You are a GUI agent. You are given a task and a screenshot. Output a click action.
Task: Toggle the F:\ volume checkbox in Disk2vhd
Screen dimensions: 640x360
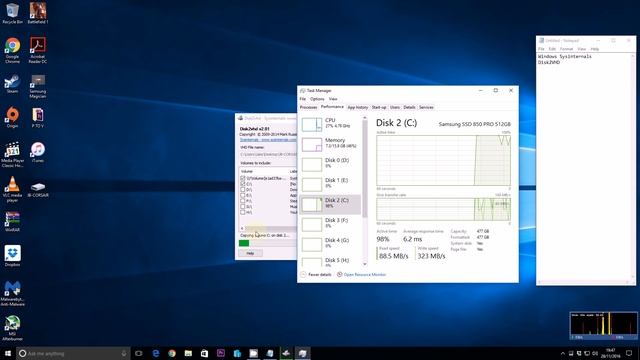coord(243,201)
